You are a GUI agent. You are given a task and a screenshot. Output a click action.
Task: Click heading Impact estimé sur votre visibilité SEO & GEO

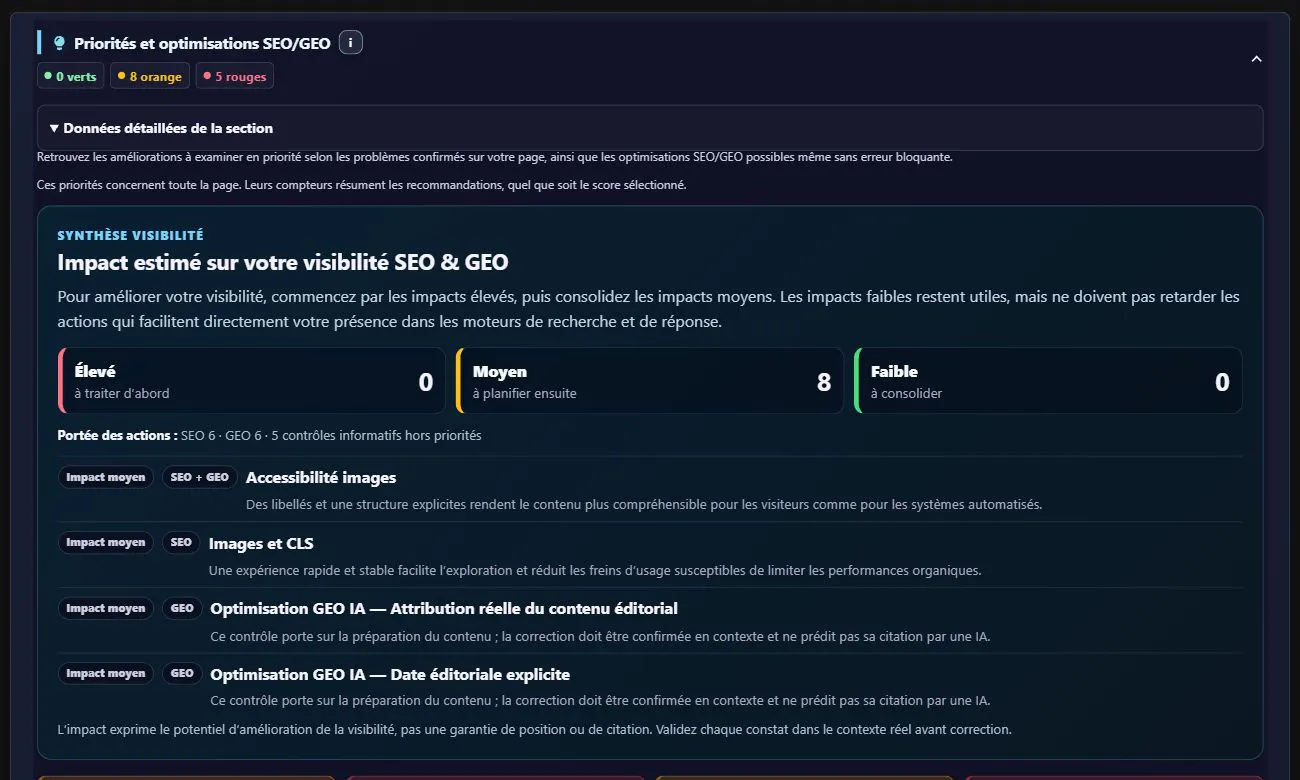tap(283, 263)
